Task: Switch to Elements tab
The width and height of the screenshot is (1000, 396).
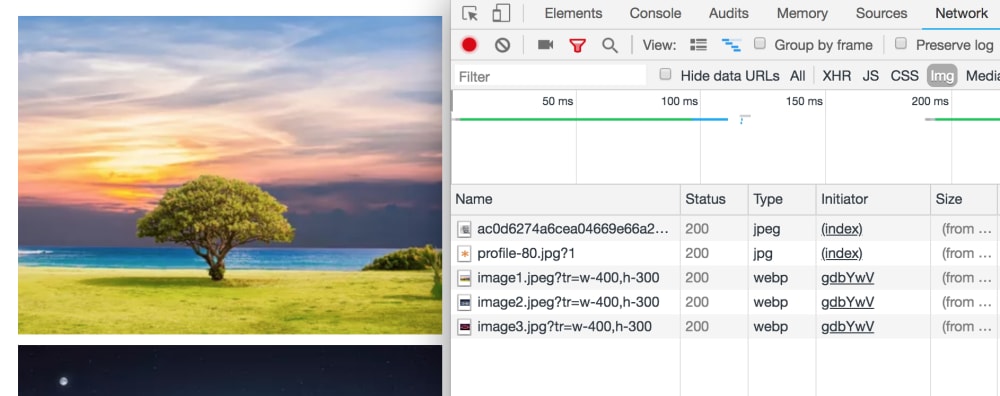Action: click(573, 13)
